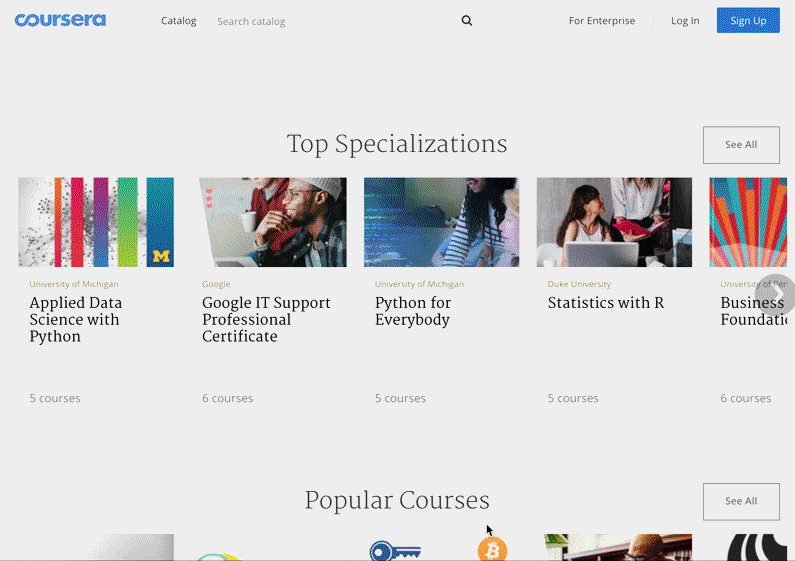Click the carousel next arrow

point(775,294)
